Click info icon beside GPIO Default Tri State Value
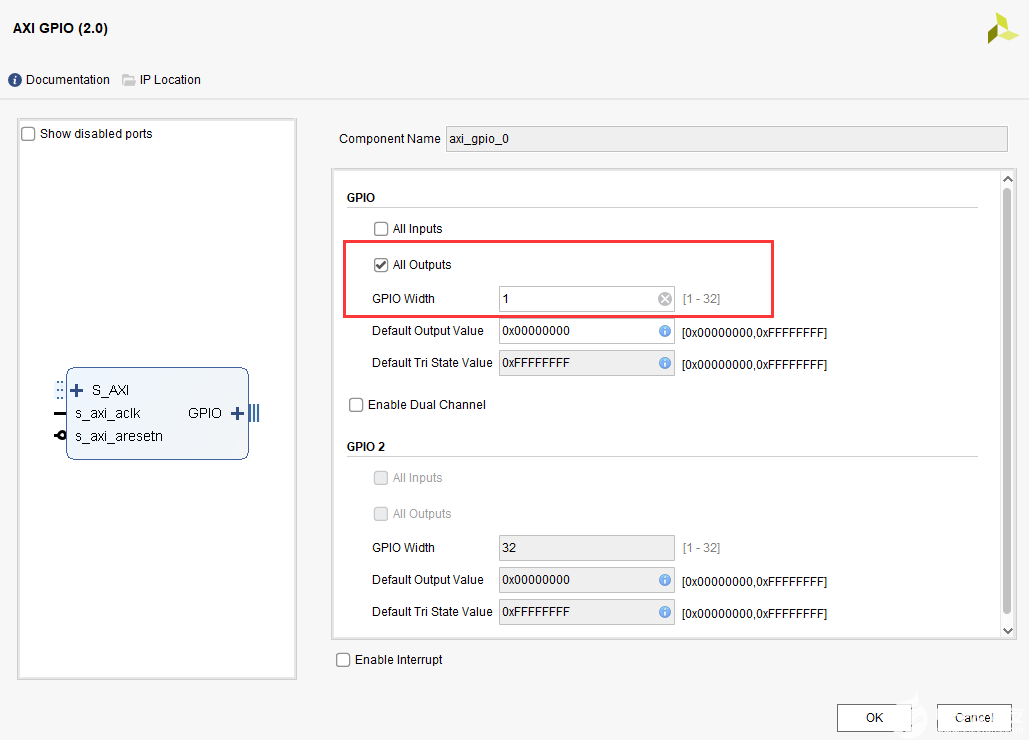1029x740 pixels. 665,363
